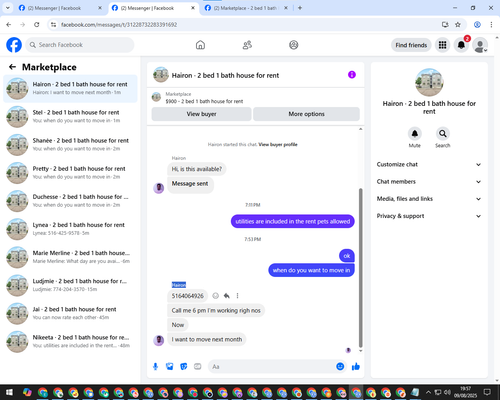Search in conversation with the magnifier icon

[x=443, y=134]
